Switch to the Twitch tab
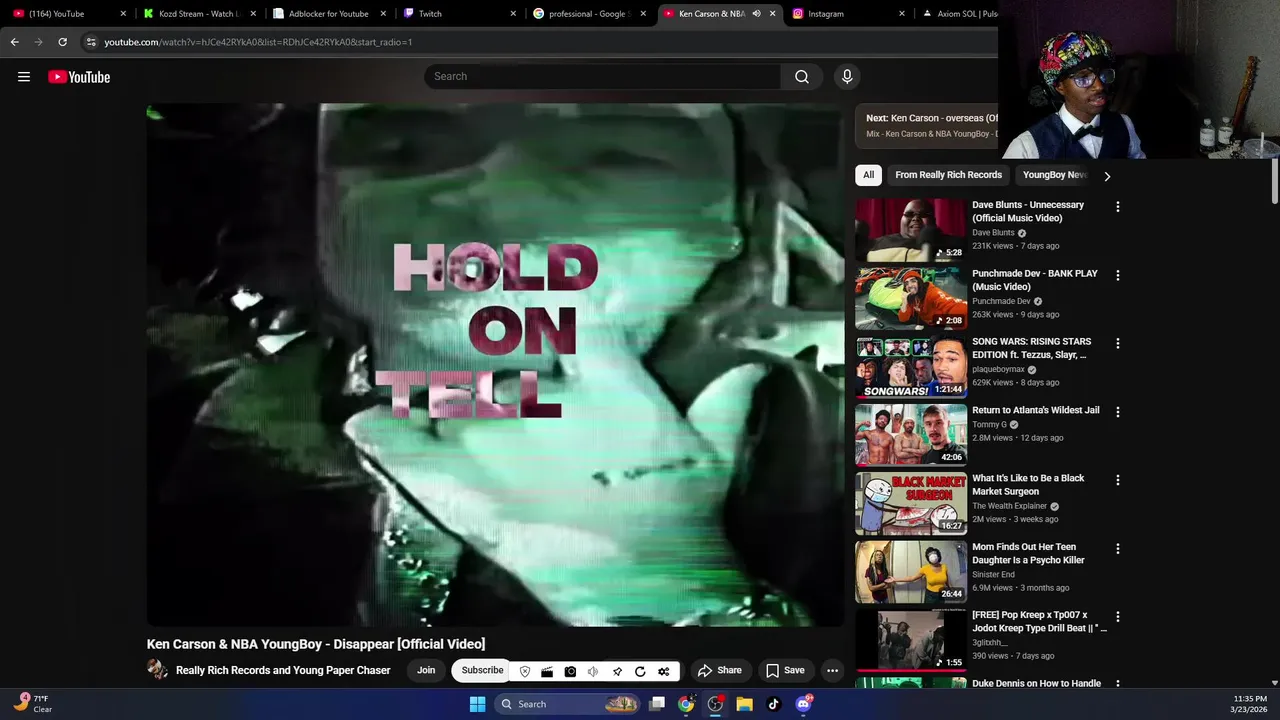Image resolution: width=1280 pixels, height=720 pixels. (458, 14)
